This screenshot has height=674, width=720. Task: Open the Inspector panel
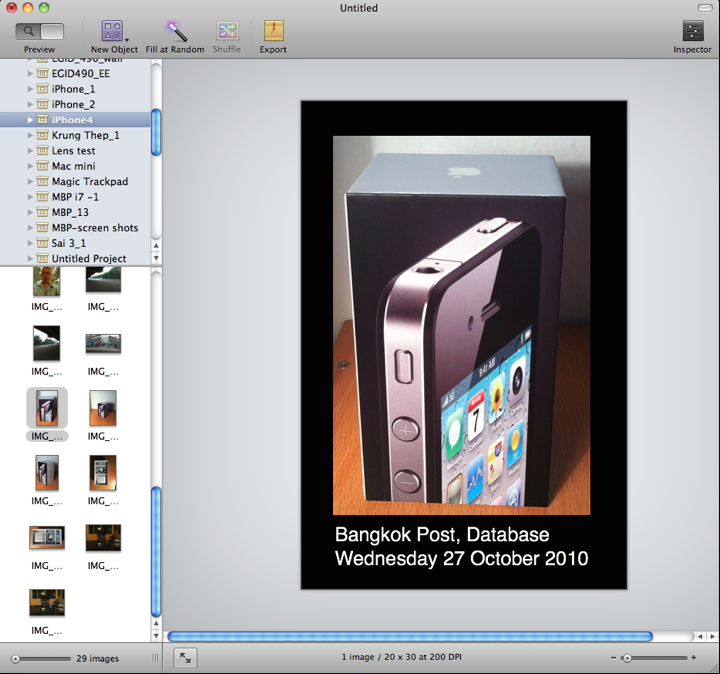[x=693, y=31]
